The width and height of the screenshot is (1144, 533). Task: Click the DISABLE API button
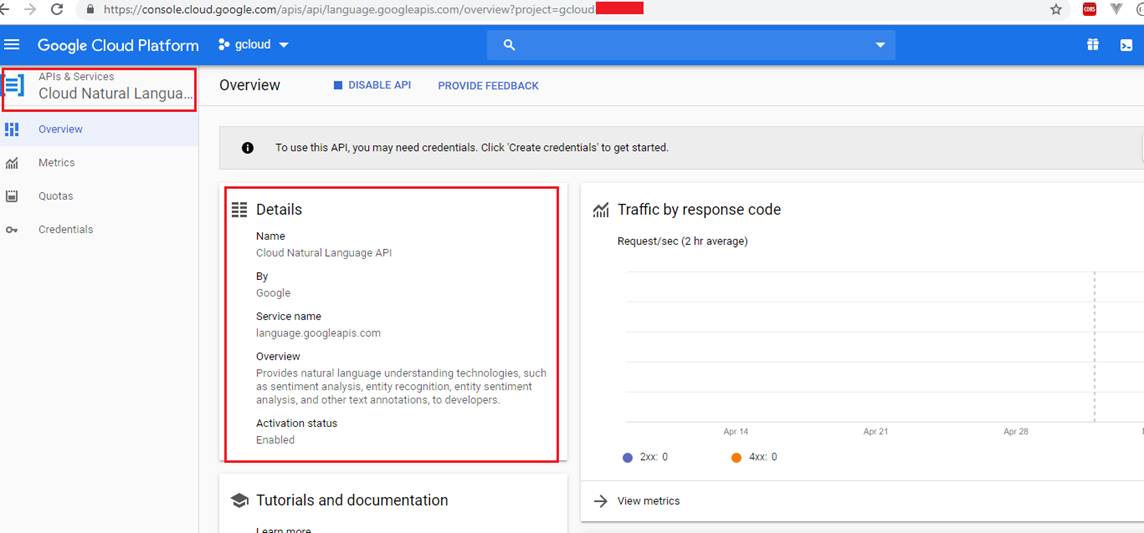coord(372,85)
